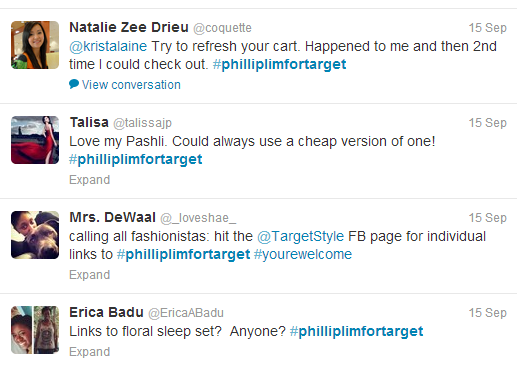Open Erica Badu's profile picture
Image resolution: width=517 pixels, height=368 pixels.
click(35, 330)
